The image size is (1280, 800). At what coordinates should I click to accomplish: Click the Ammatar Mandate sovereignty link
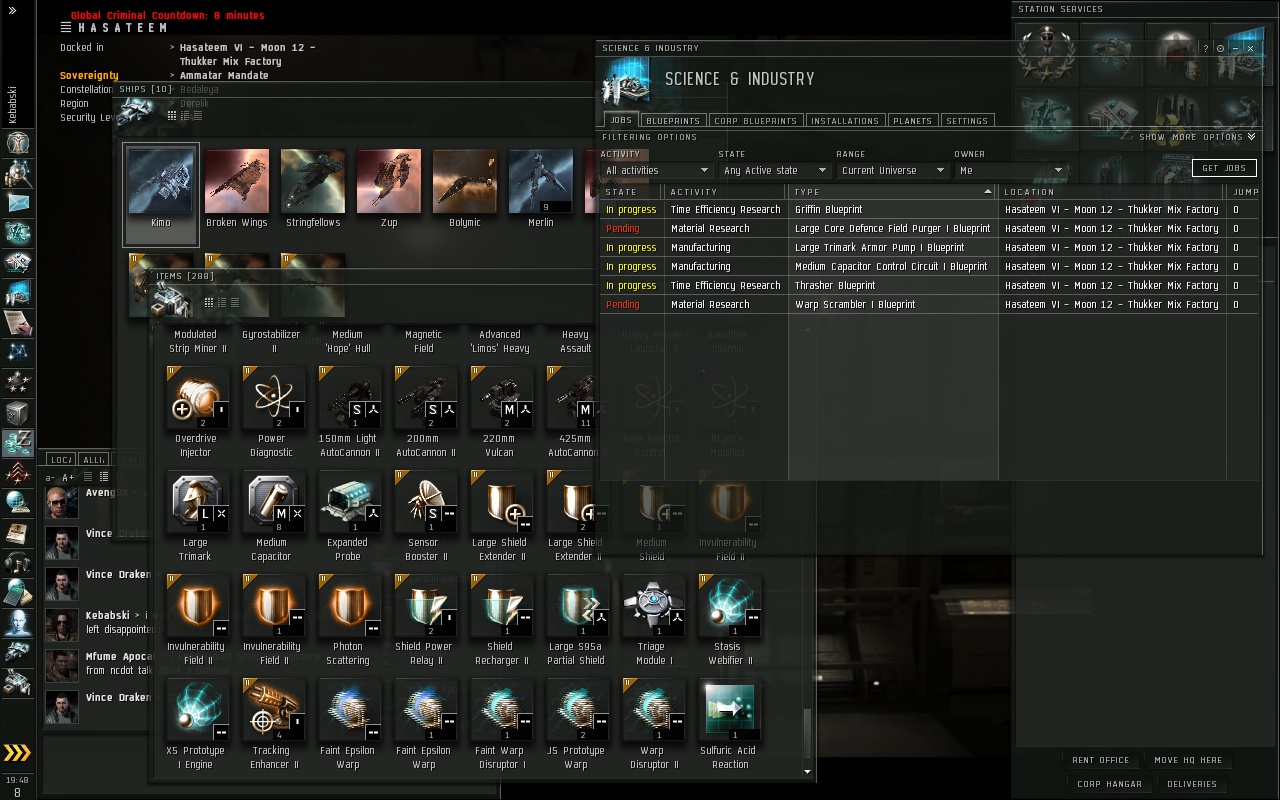pos(224,75)
